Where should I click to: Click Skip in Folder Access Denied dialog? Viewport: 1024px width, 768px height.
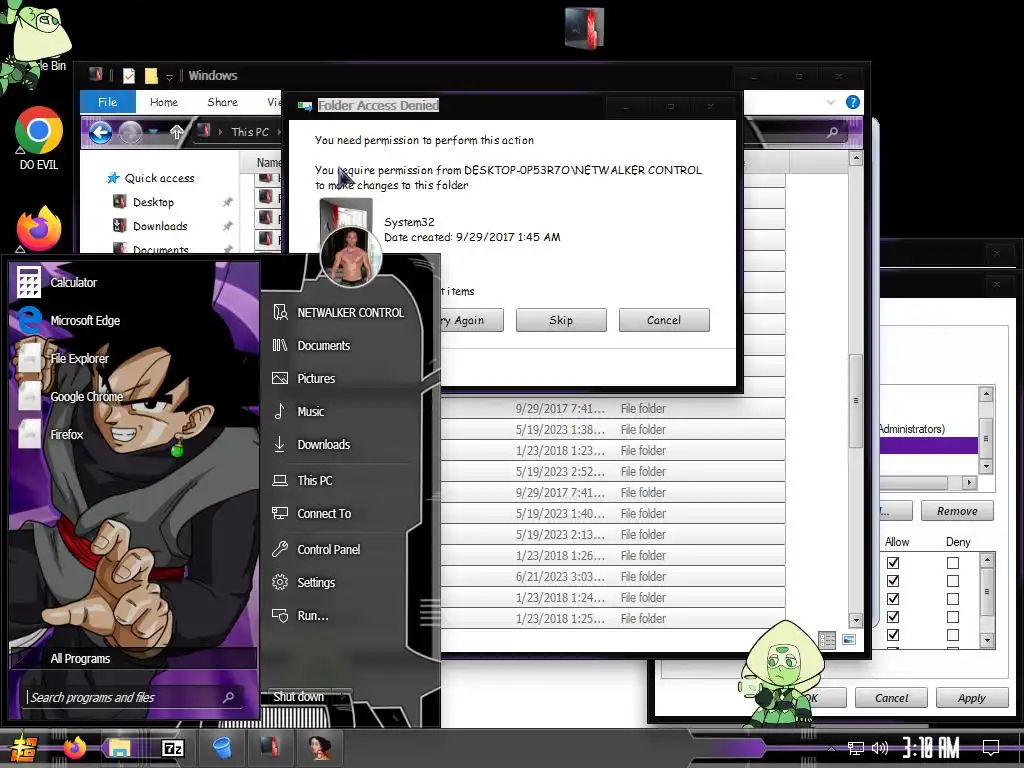coord(561,320)
